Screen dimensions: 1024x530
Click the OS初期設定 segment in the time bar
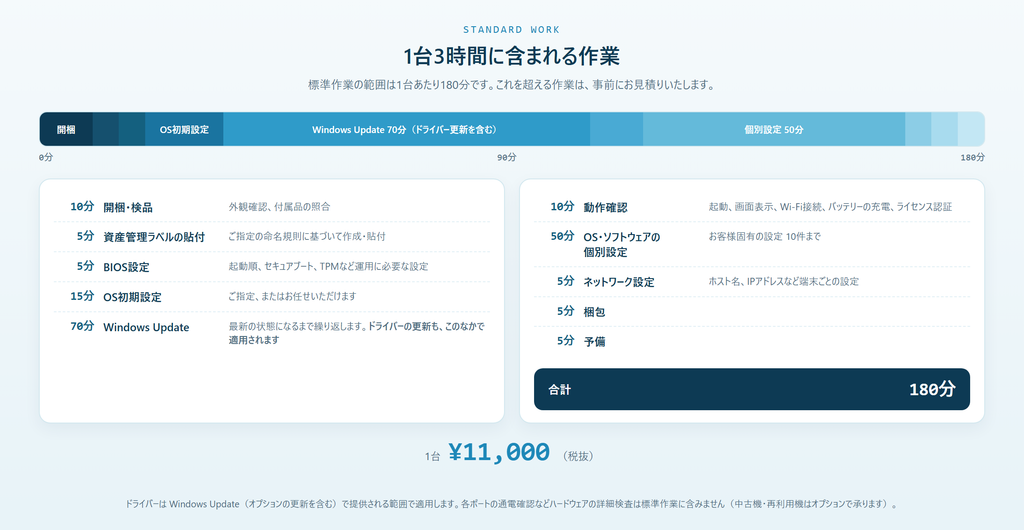184,129
